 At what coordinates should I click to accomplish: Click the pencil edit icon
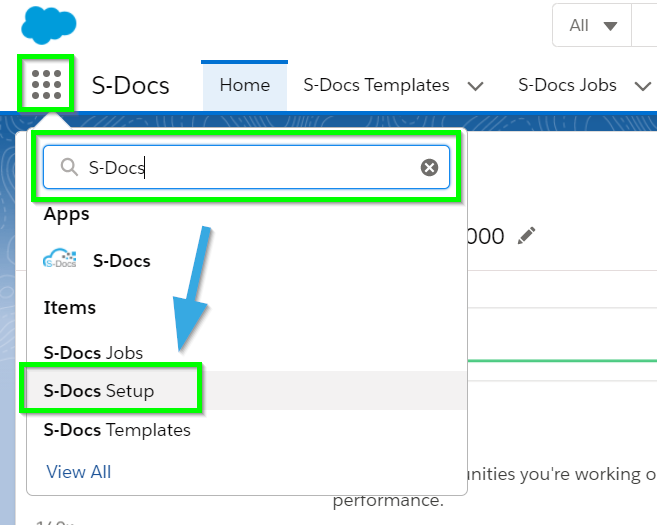coord(526,235)
